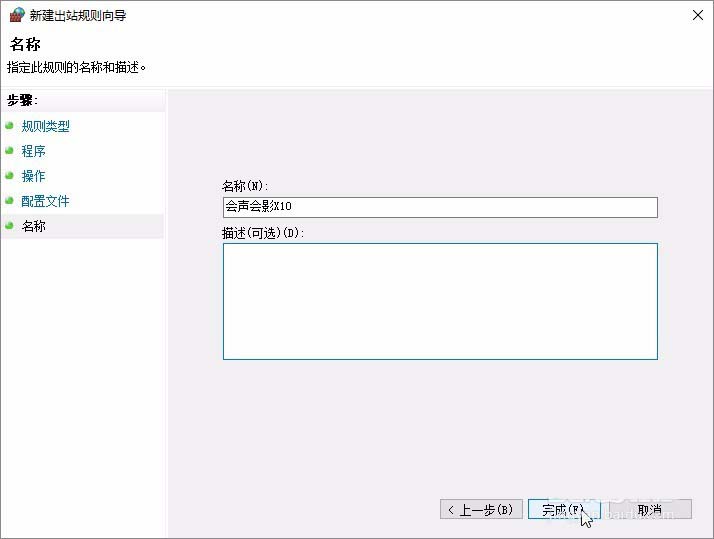Screen dimensions: 714x539
Task: Click the bold 名称 page heading
Action: (x=25, y=44)
